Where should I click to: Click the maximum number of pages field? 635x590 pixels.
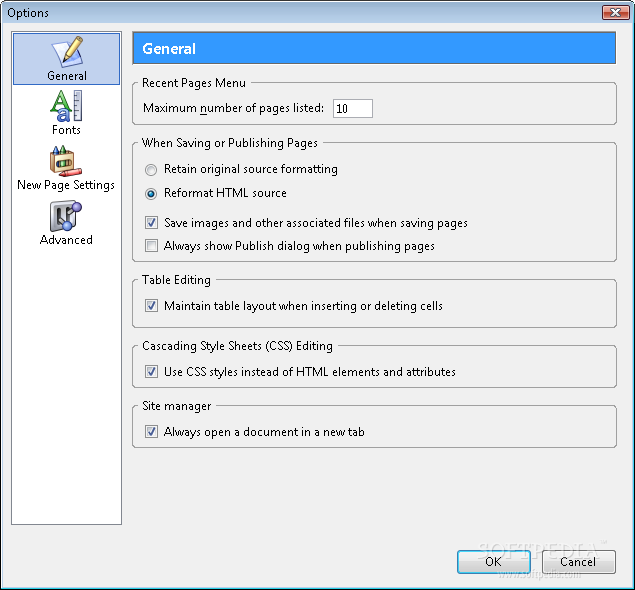click(x=353, y=109)
